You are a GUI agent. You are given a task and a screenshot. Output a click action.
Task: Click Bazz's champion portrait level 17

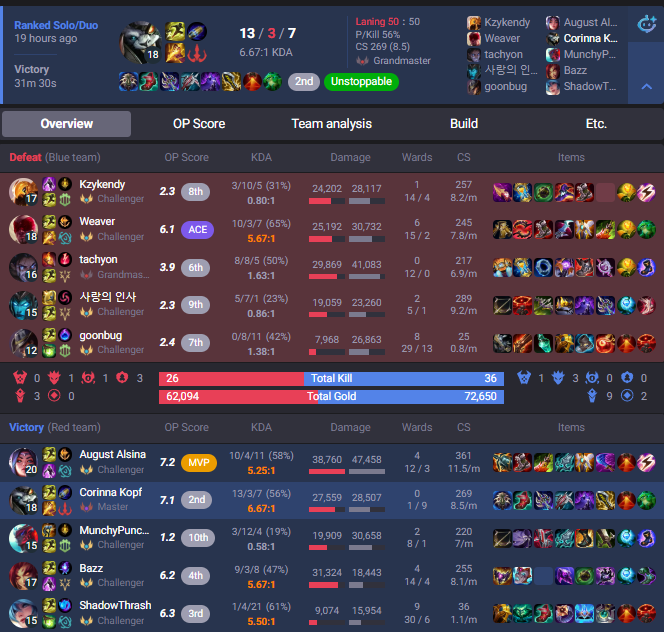24,576
